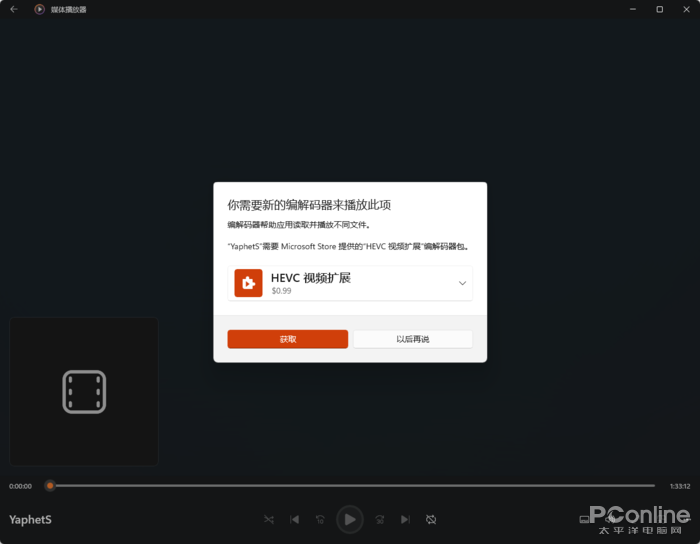Screen dimensions: 700x544
Task: Click the orange seek bar handle
Action: point(50,486)
